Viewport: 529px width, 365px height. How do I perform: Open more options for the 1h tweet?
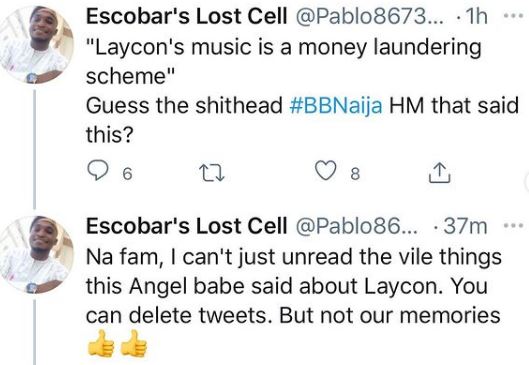513,16
